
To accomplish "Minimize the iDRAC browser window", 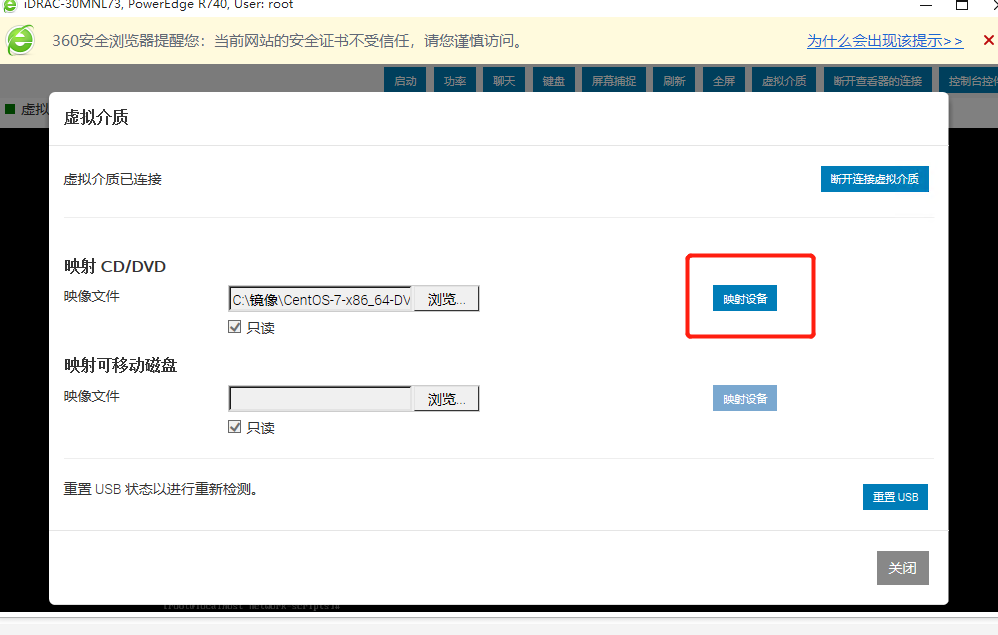I will (926, 5).
